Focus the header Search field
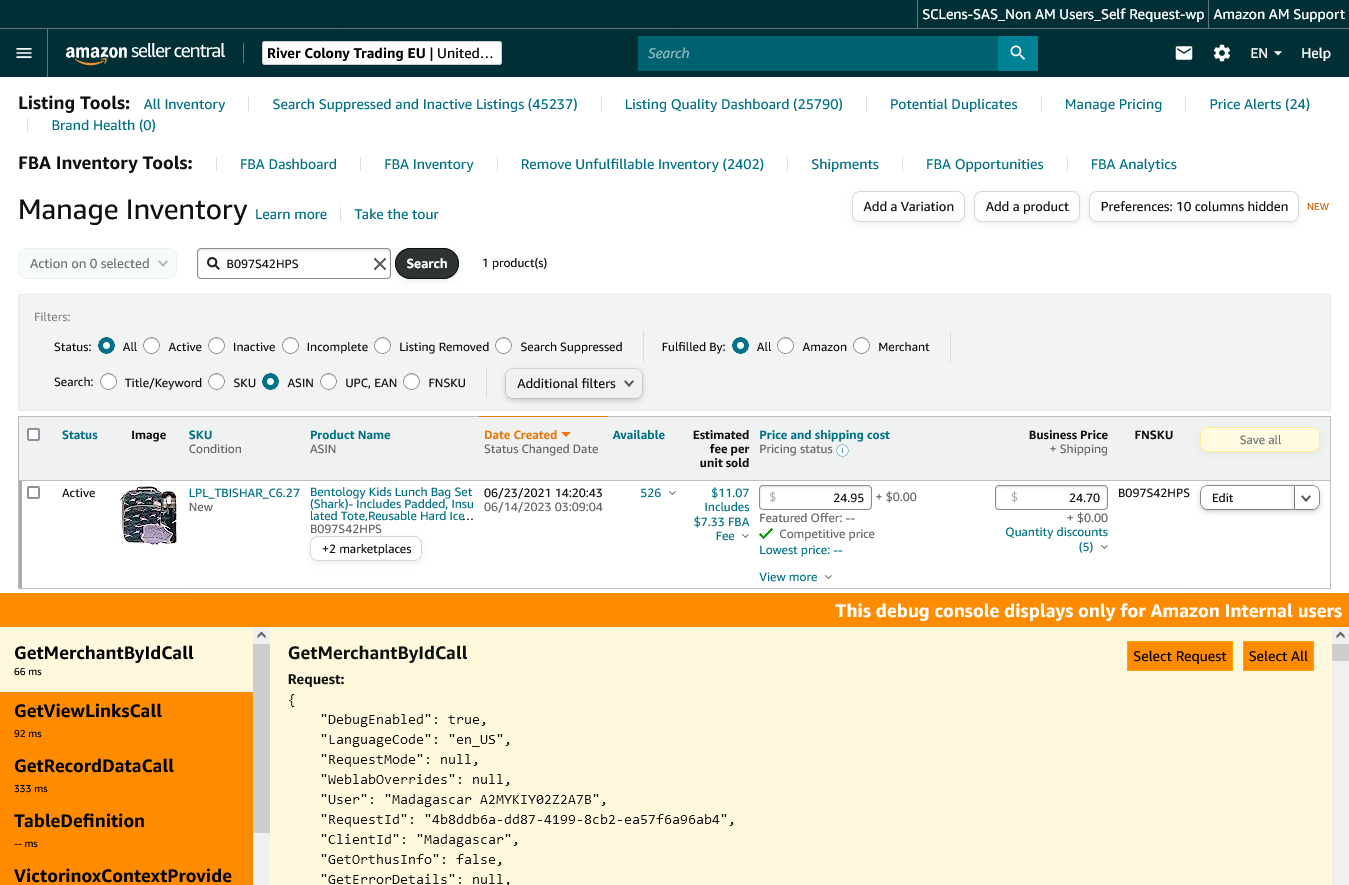Screen dimensions: 1349x885 pyautogui.click(x=818, y=53)
